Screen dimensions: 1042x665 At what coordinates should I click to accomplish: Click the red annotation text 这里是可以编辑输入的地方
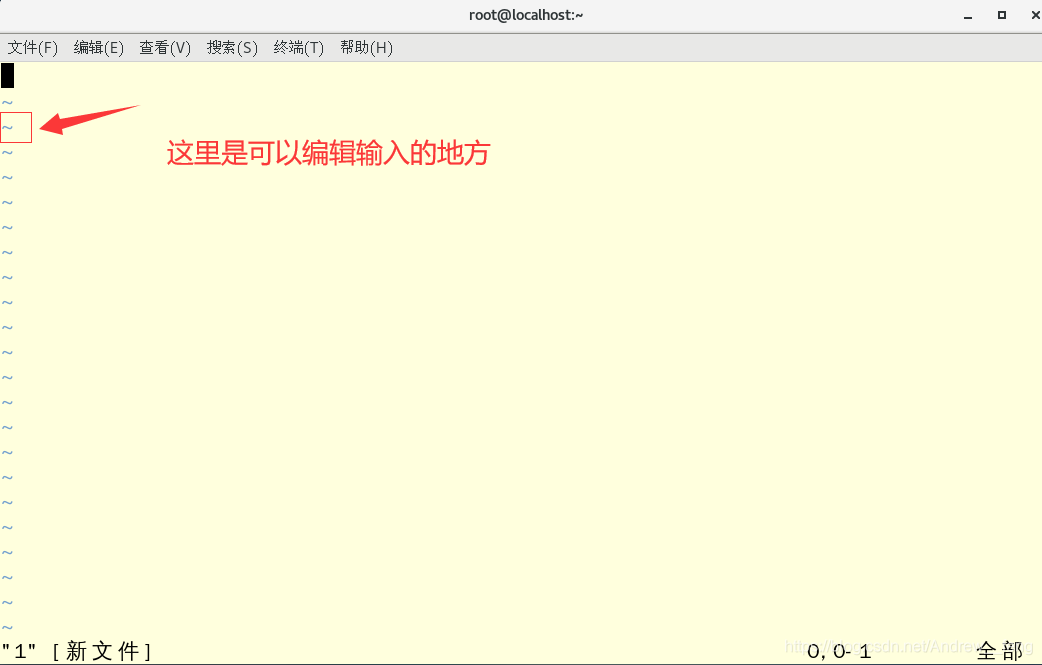(x=328, y=153)
